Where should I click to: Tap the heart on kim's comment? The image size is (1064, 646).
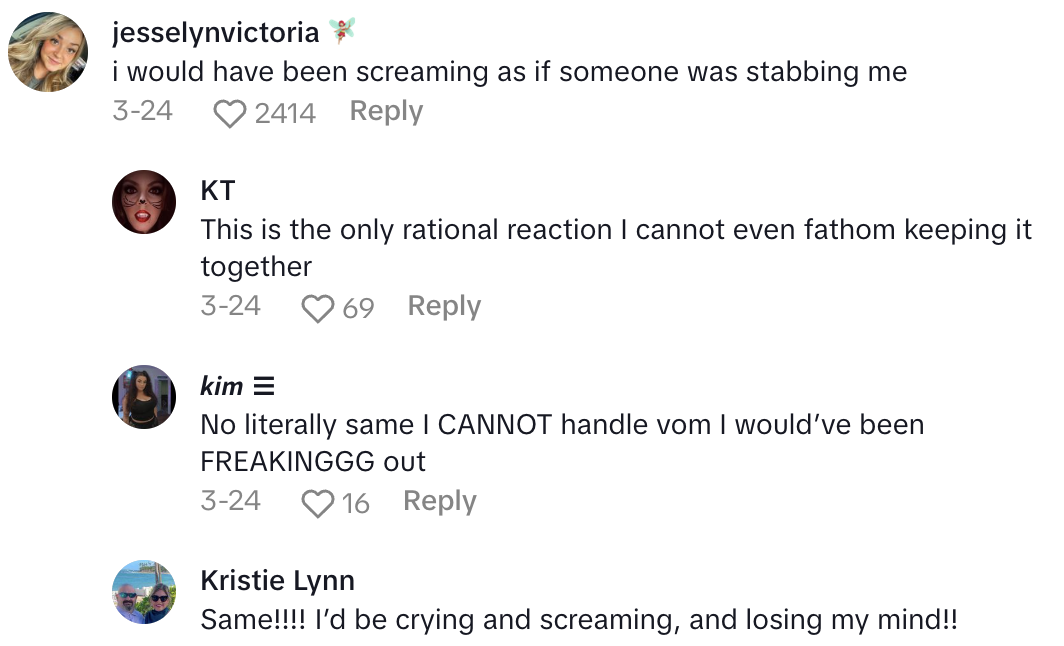click(318, 503)
